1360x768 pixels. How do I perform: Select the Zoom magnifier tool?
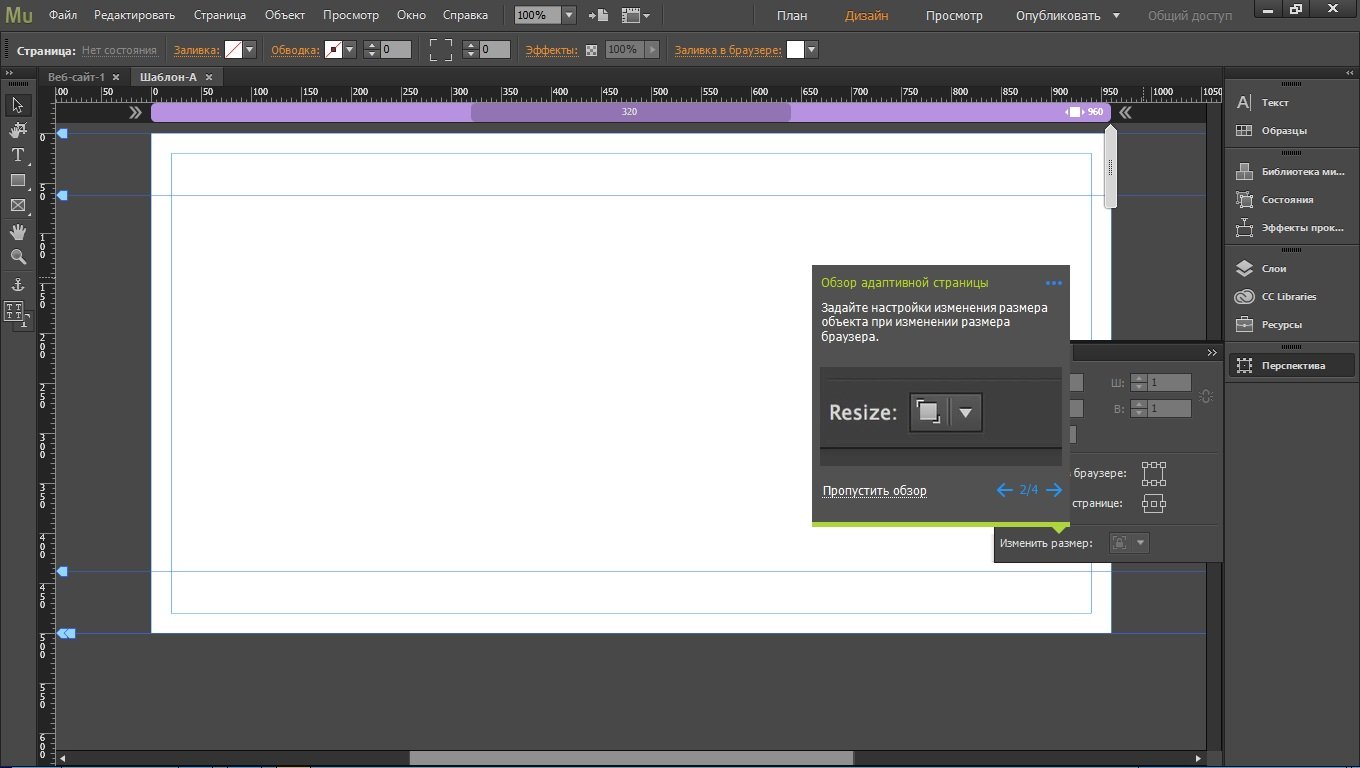pyautogui.click(x=18, y=257)
